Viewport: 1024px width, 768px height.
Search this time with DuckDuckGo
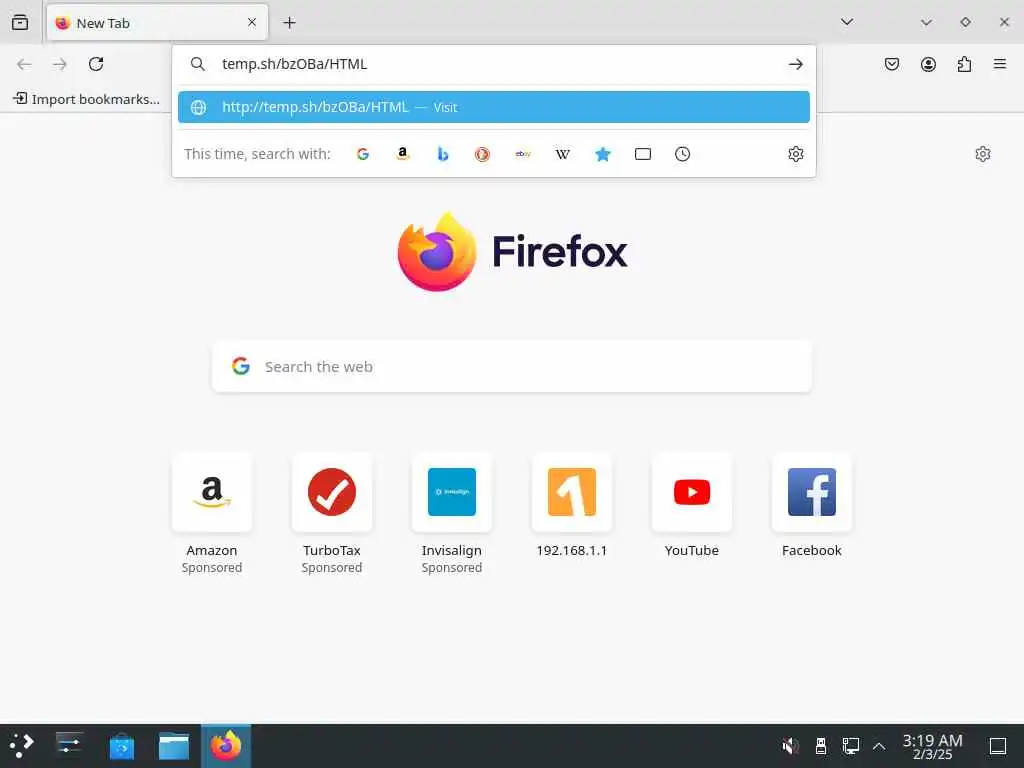483,154
